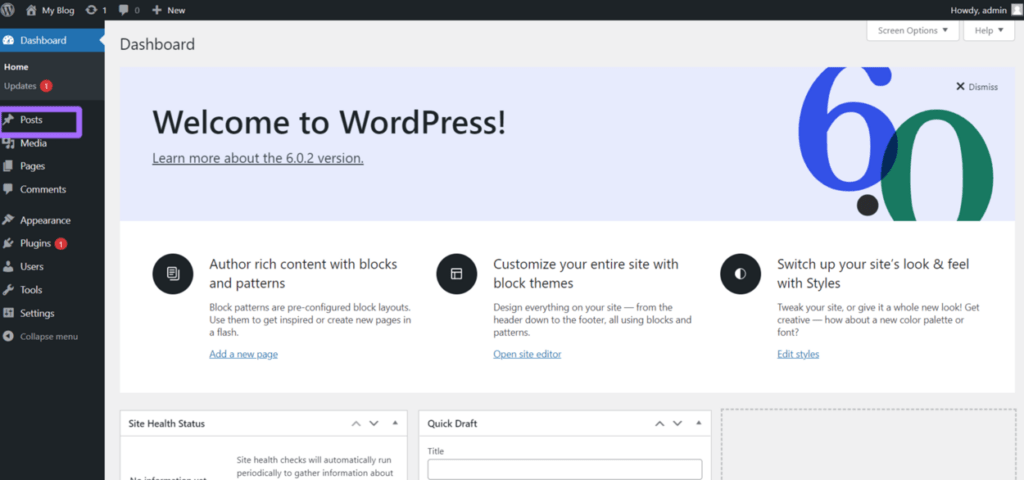Open My Blog site home icon

[31, 10]
